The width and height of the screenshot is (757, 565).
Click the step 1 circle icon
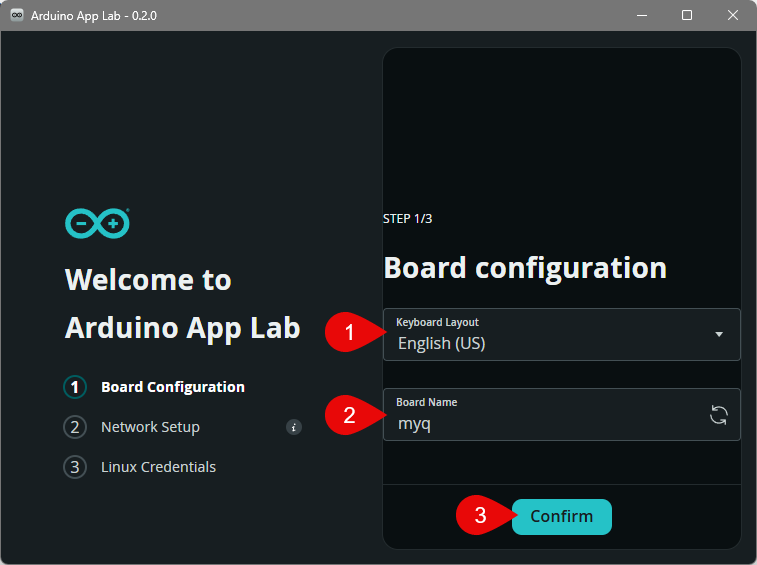click(75, 387)
